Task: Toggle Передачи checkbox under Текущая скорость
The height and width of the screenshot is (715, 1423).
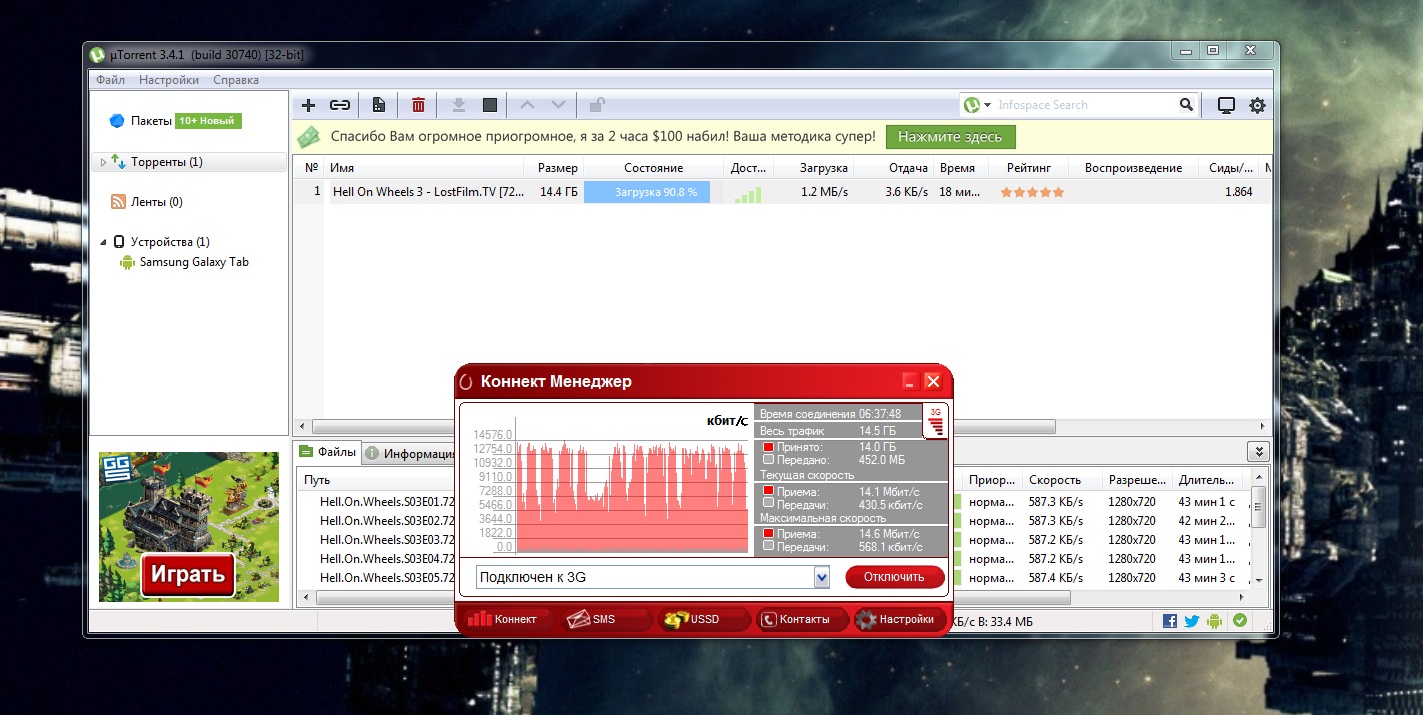Action: click(768, 504)
